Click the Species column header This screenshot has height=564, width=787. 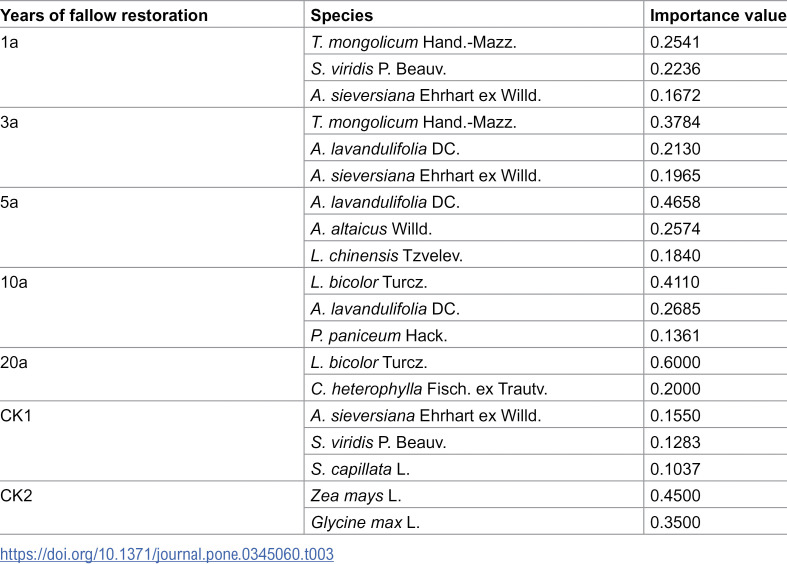(x=342, y=16)
